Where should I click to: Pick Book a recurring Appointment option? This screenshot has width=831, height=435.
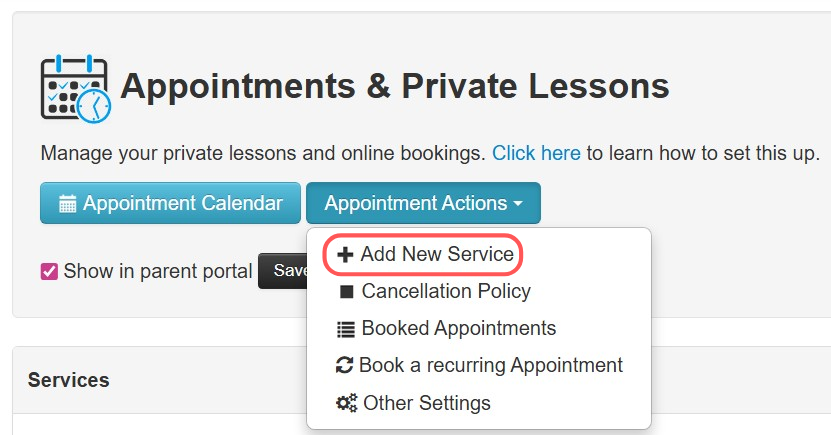click(x=490, y=366)
